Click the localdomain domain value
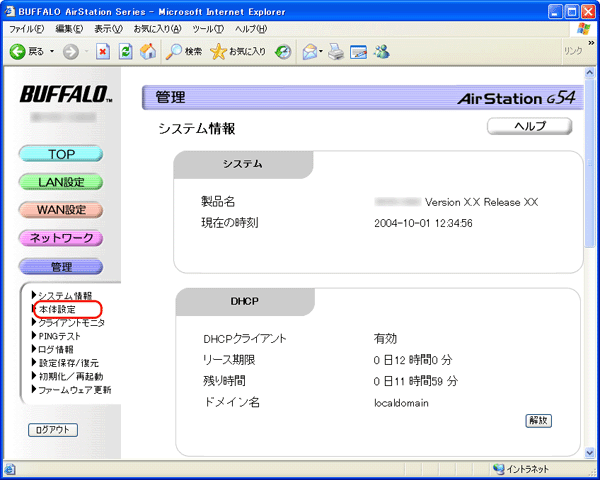This screenshot has width=600, height=480. pyautogui.click(x=401, y=403)
